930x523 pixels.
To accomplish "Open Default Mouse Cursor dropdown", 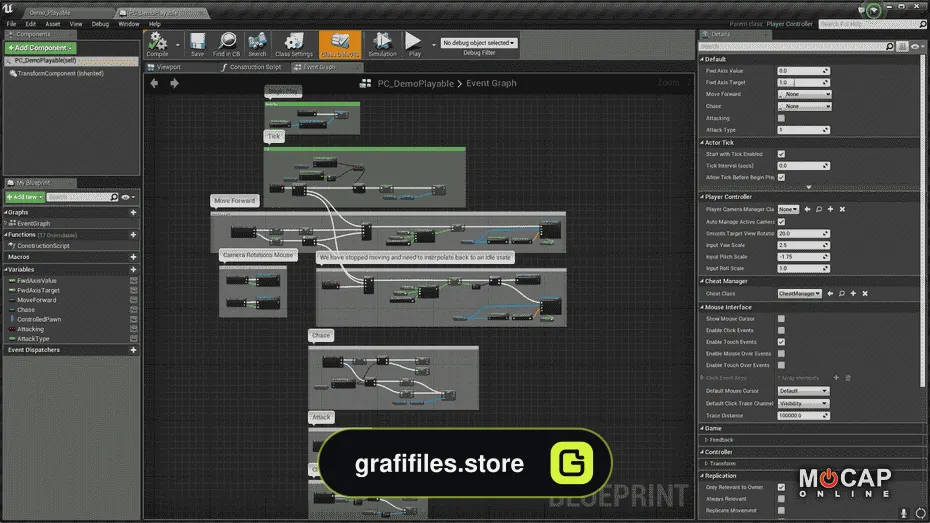I will click(x=803, y=391).
